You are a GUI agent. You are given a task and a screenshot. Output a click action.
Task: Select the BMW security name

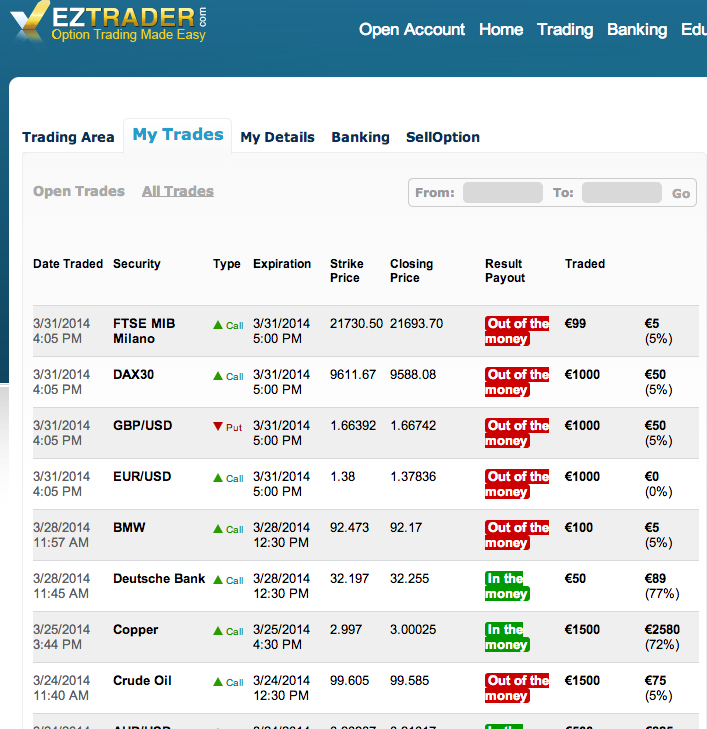(129, 527)
